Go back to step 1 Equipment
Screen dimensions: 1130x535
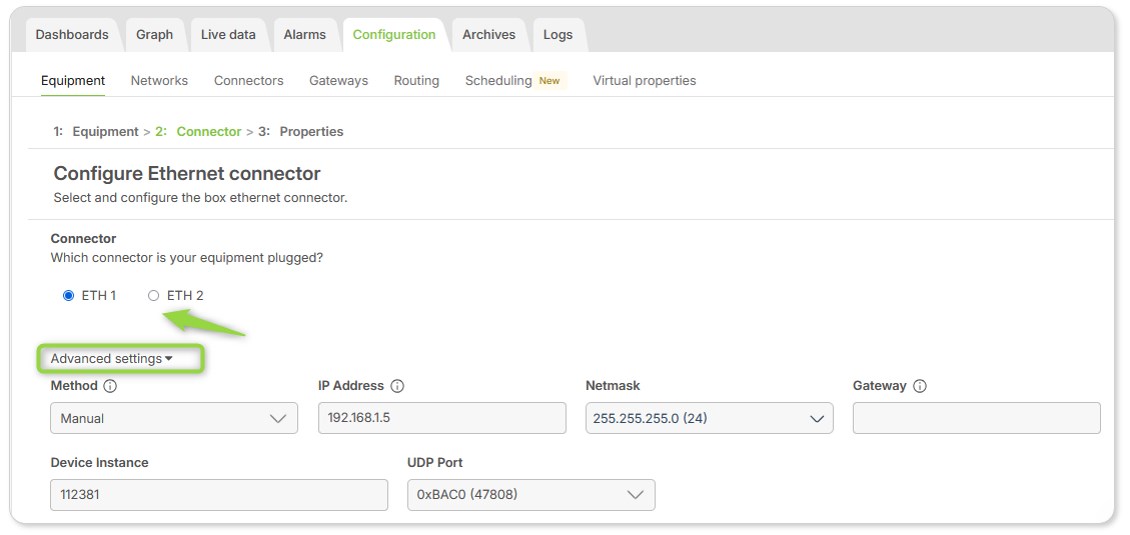[x=96, y=131]
